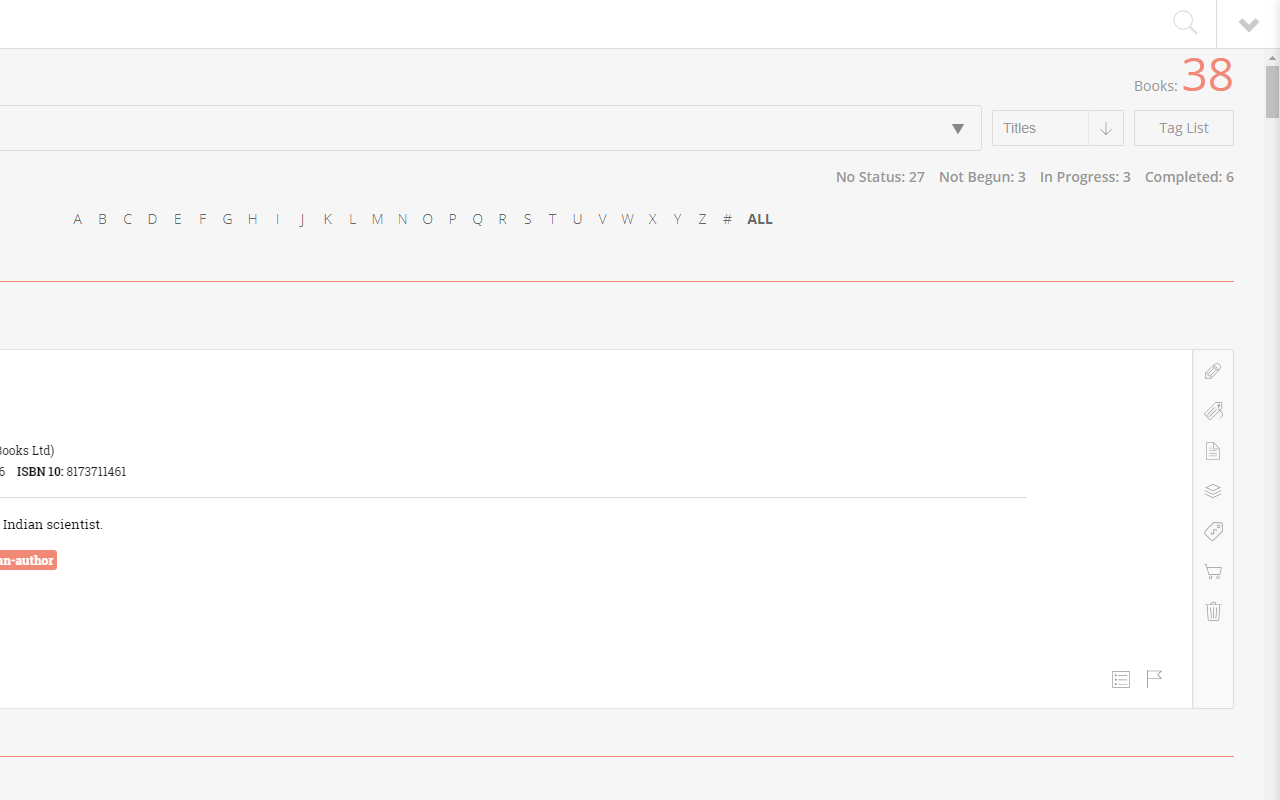Viewport: 1280px width, 800px height.
Task: Filter books by letter W
Action: pyautogui.click(x=627, y=219)
